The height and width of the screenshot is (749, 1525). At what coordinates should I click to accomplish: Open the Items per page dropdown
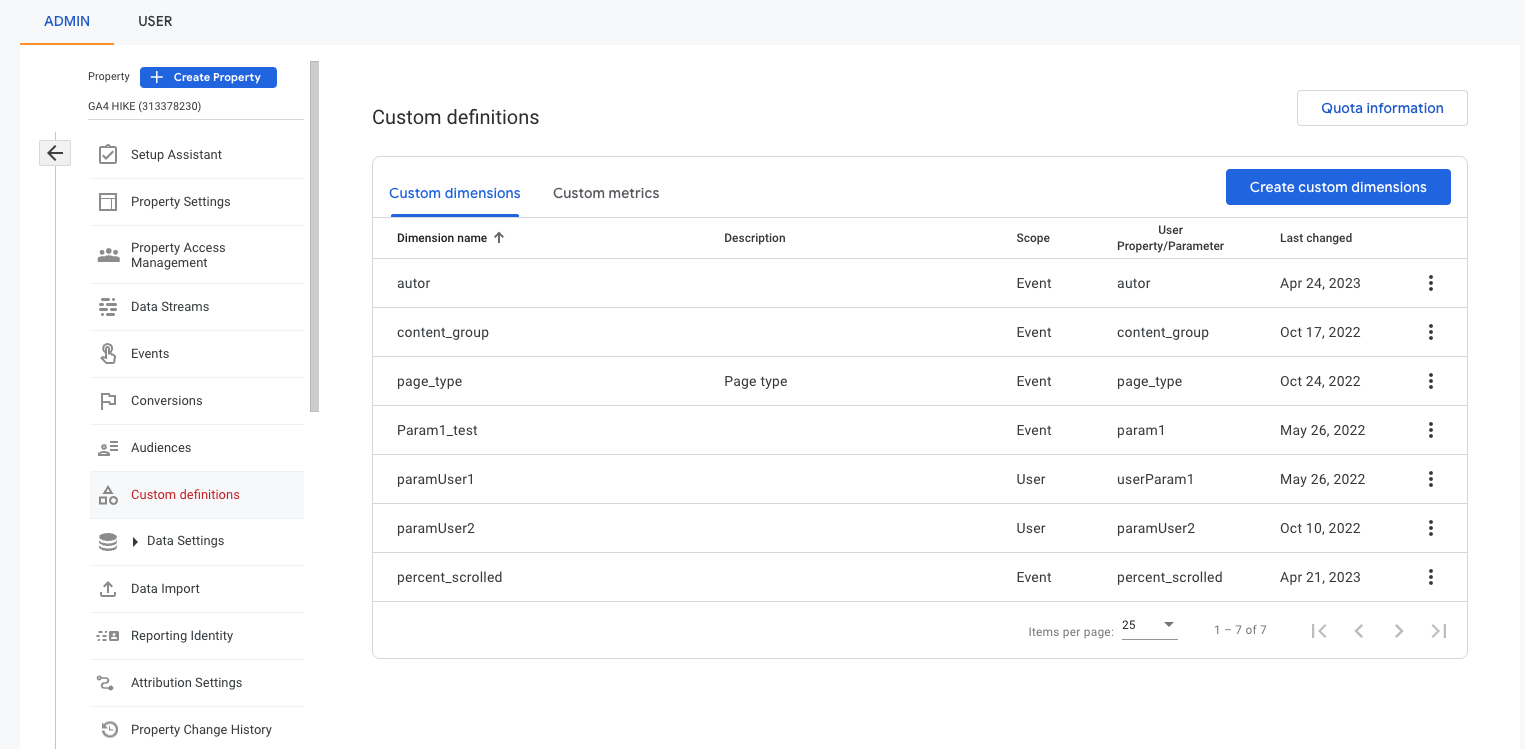(1149, 626)
